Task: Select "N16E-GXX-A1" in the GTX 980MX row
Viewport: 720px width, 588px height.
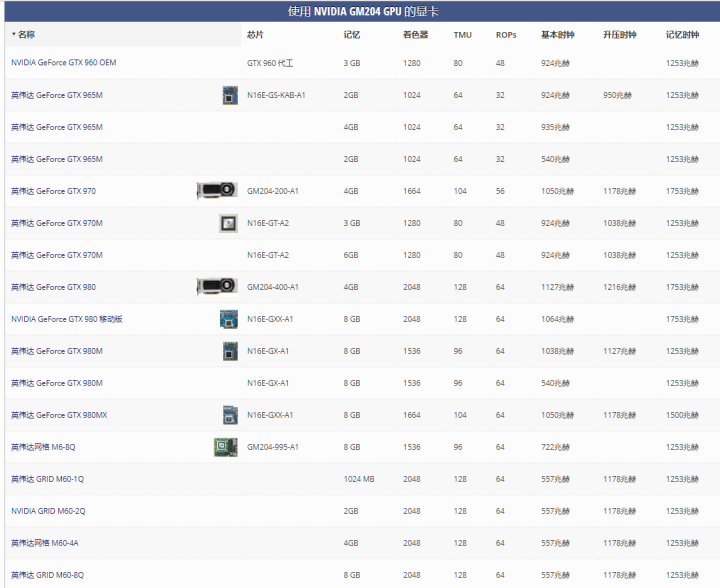Action: (x=270, y=415)
